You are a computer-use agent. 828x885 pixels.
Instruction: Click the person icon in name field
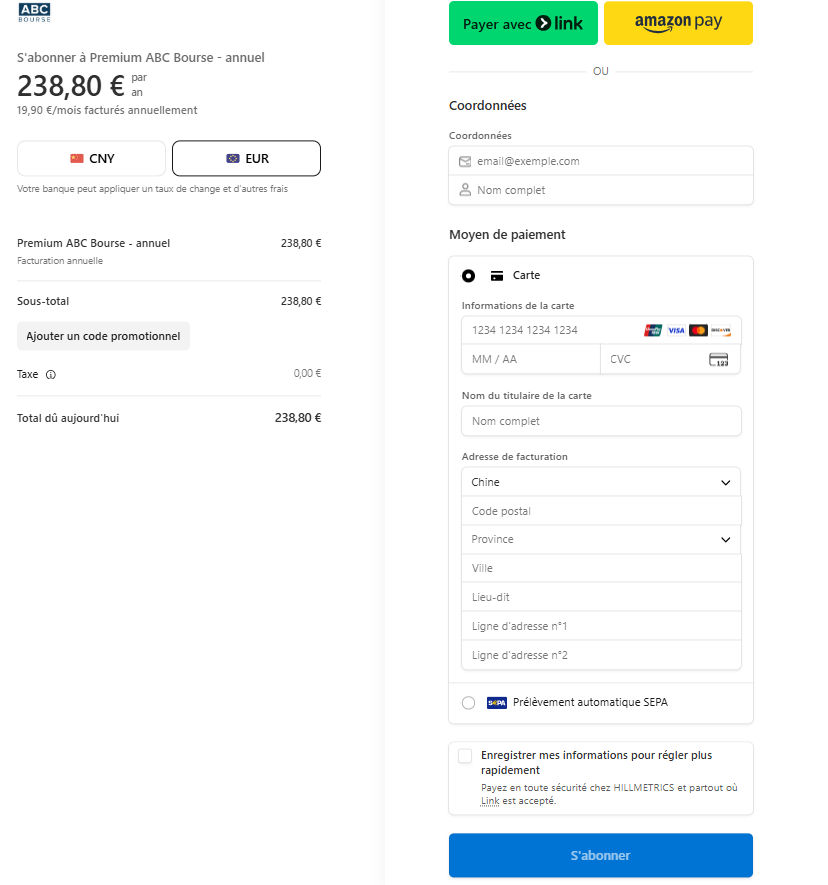[465, 190]
